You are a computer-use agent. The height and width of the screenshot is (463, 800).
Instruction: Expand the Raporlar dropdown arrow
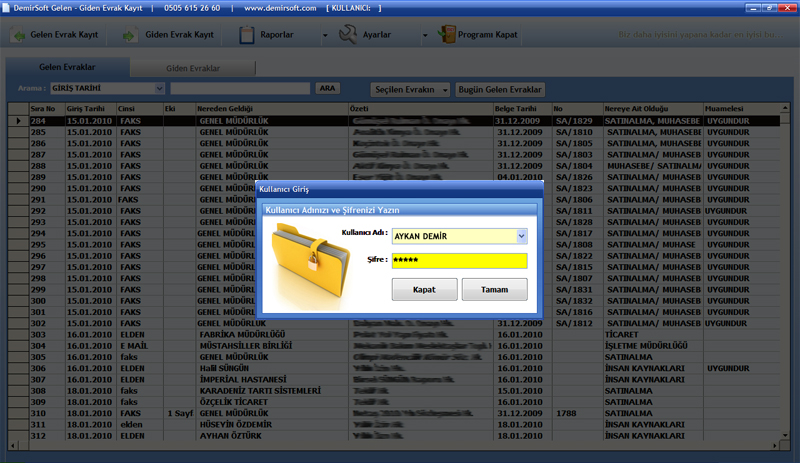pos(325,35)
